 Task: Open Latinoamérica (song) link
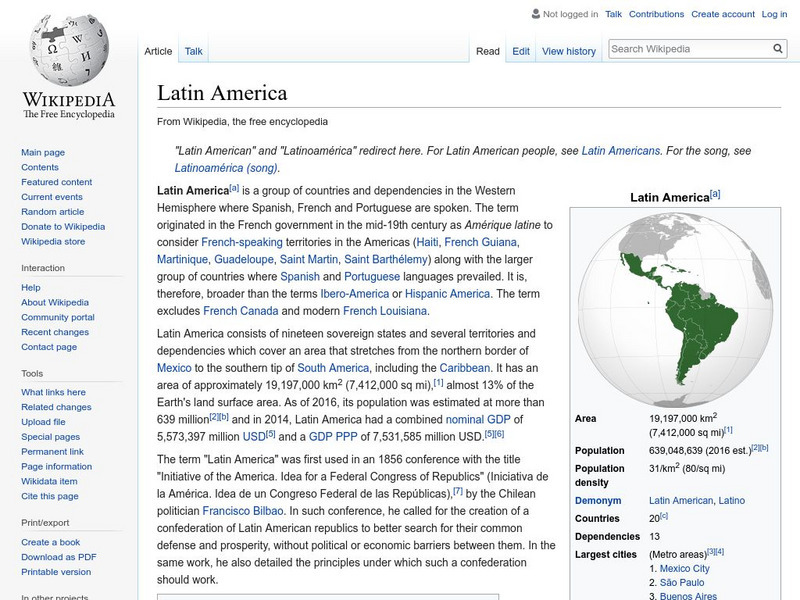(x=226, y=168)
